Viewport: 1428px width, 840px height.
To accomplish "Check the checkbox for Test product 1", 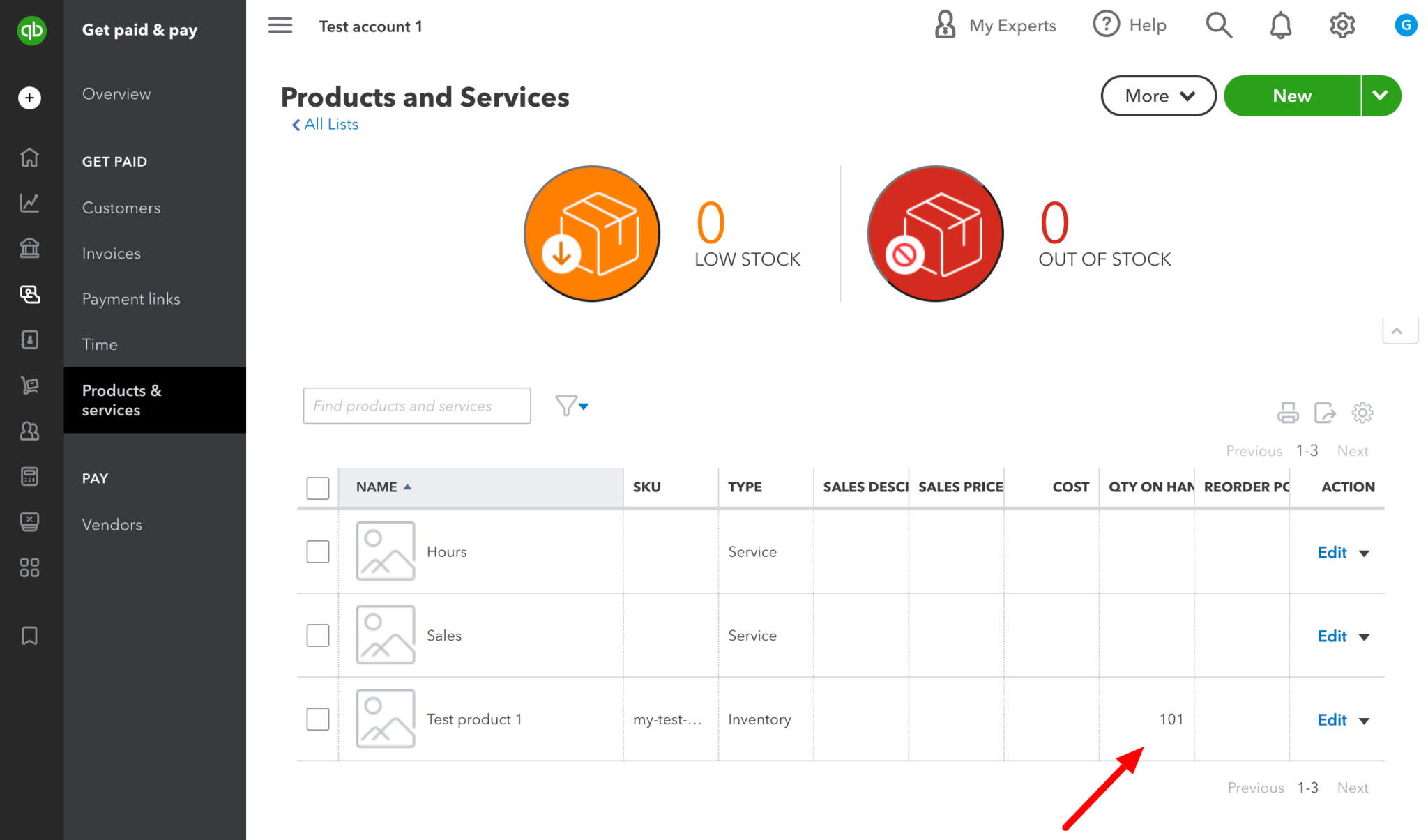I will [x=317, y=719].
